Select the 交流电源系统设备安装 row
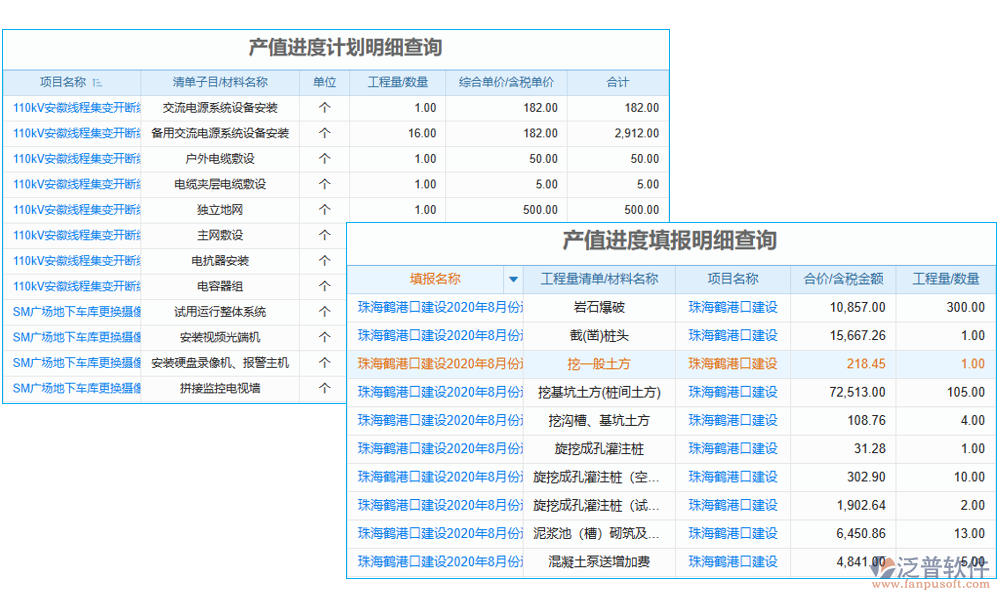This screenshot has width=1000, height=600. tap(222, 107)
